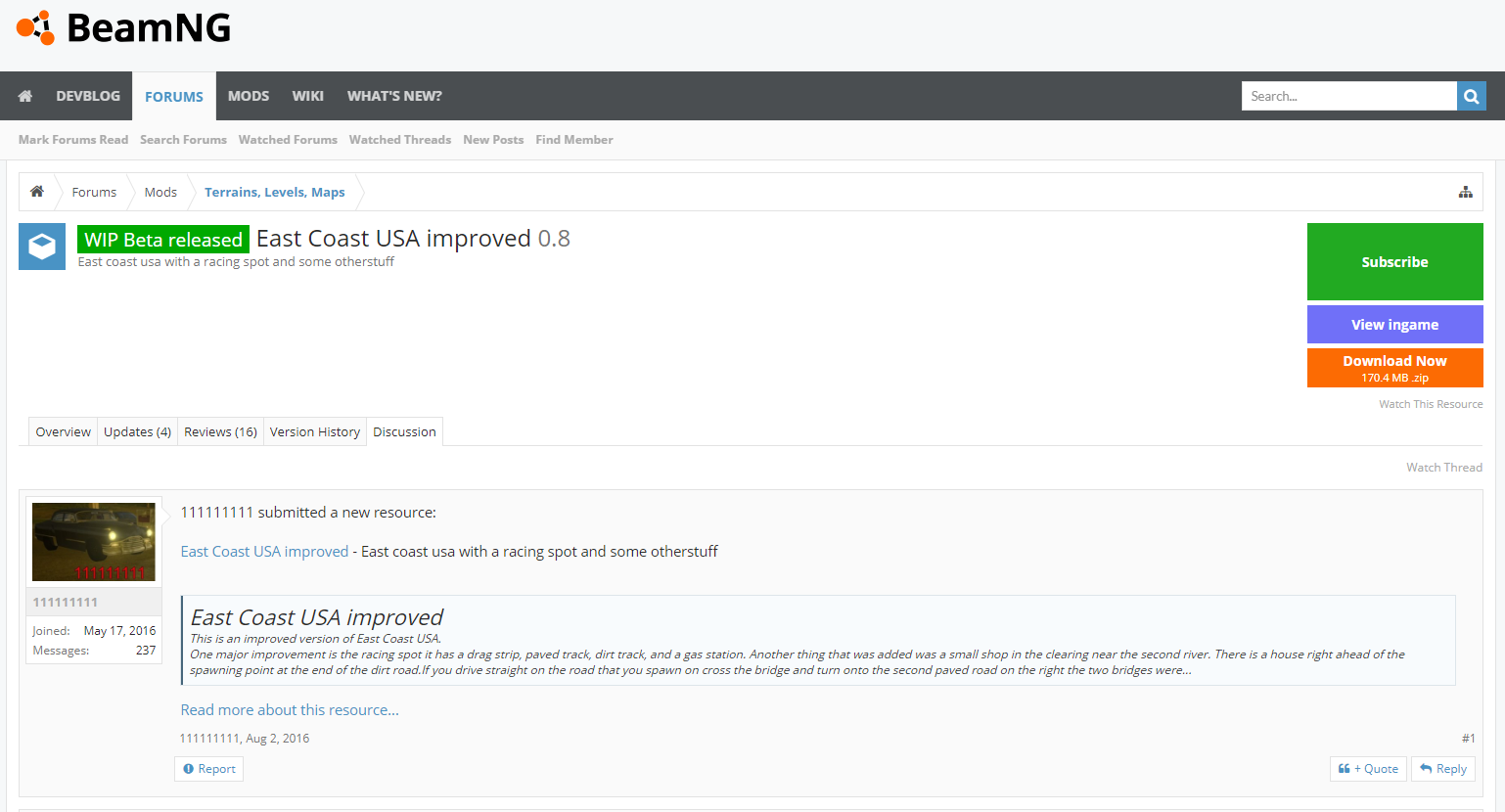Open East Coast USA improved post link
Viewport: 1505px width, 812px height.
pos(264,552)
